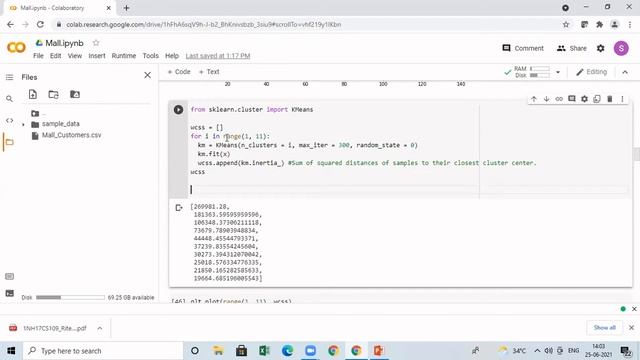This screenshot has height=360, width=640.
Task: Run the KMeans code cell
Action: click(x=178, y=109)
